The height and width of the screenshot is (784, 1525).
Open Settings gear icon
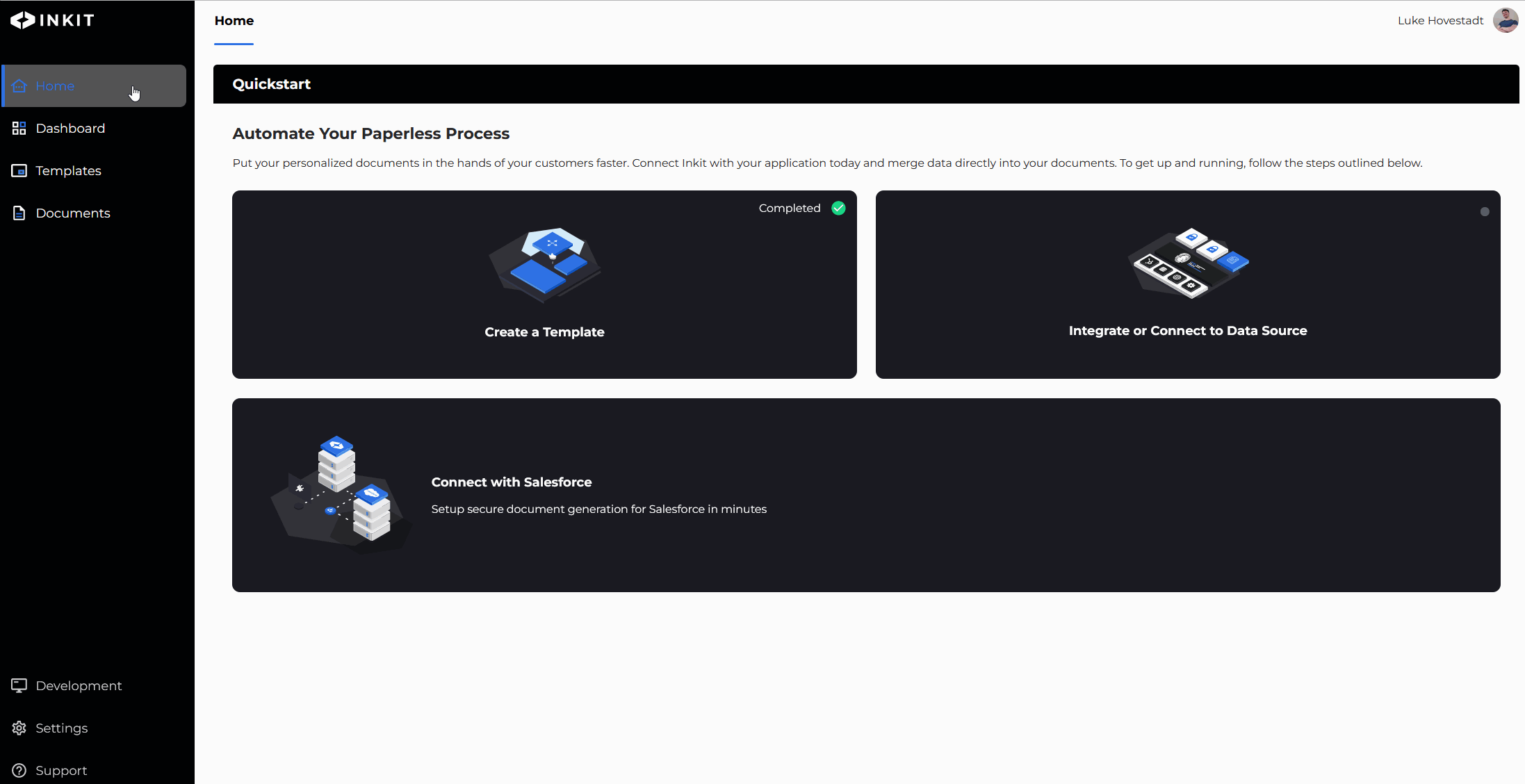tap(19, 728)
